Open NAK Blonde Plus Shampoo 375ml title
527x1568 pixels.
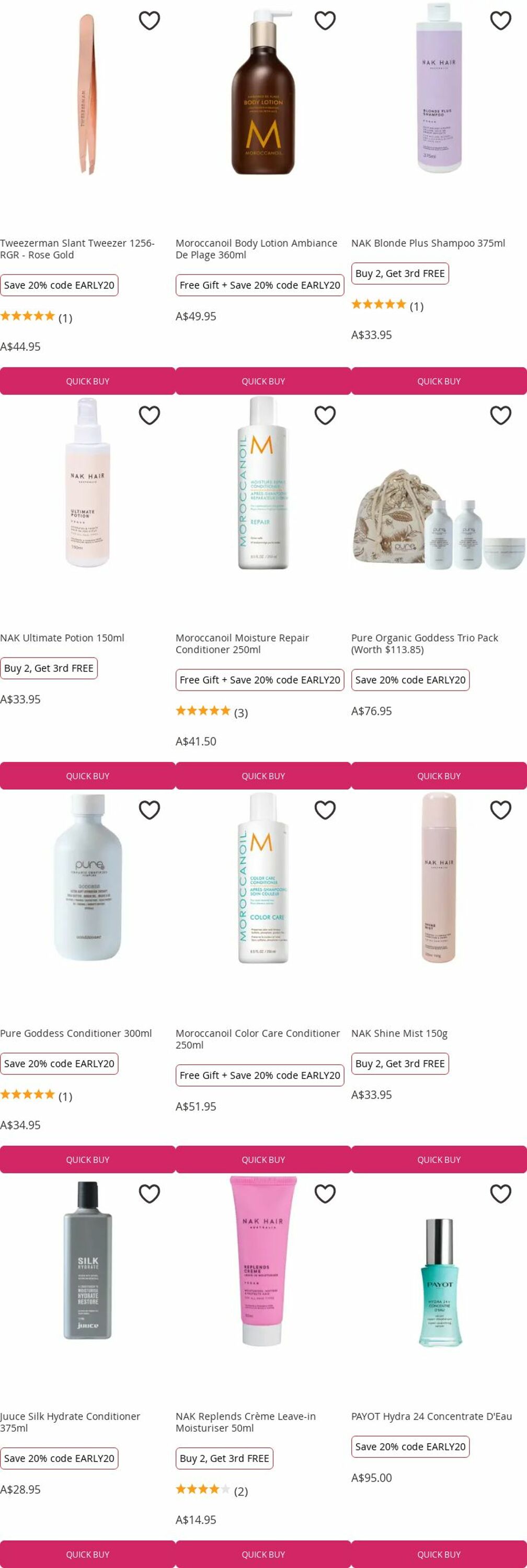(428, 243)
